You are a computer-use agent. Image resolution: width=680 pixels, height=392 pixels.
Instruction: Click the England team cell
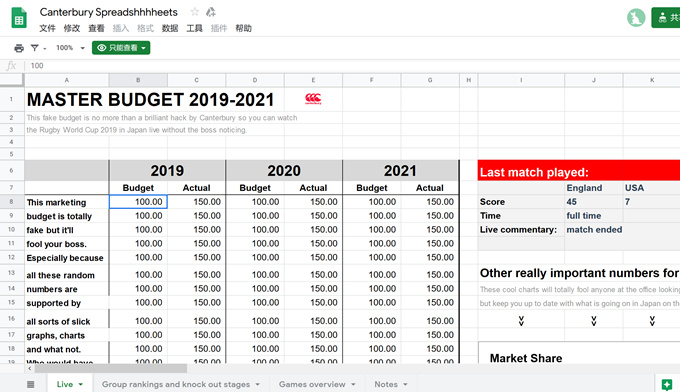click(x=594, y=188)
